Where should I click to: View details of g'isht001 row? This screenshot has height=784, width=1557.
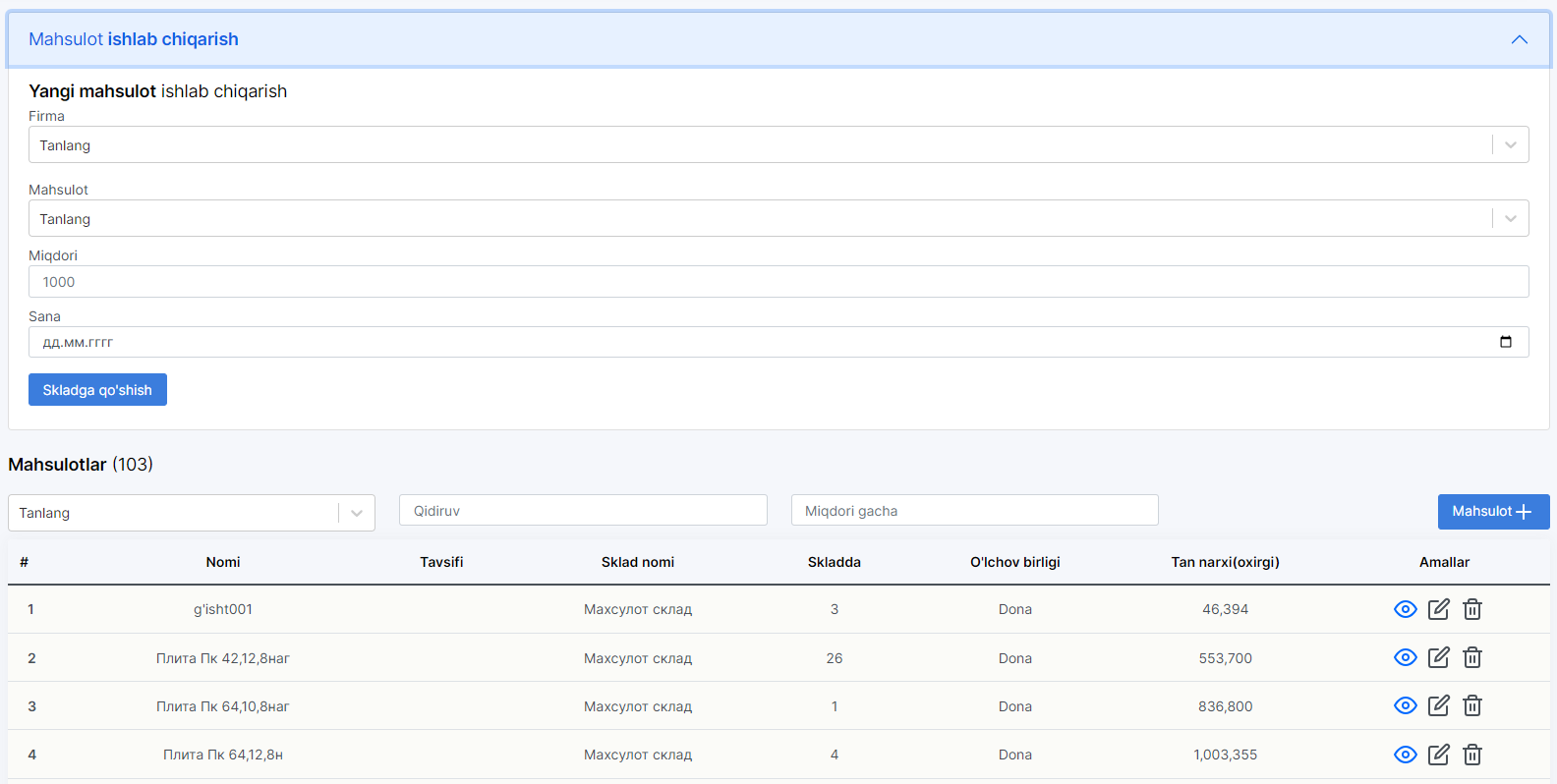coord(1406,609)
